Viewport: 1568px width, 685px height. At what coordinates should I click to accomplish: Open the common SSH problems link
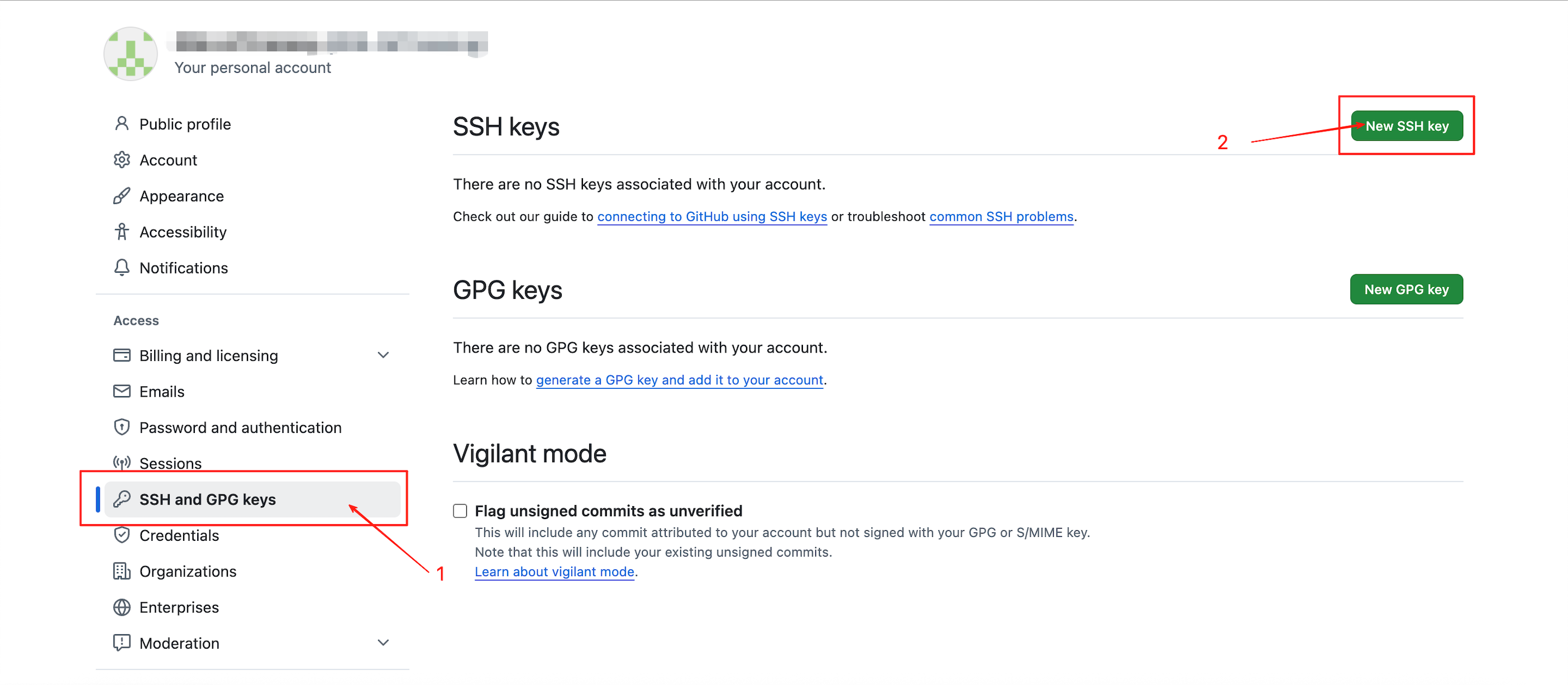tap(1001, 216)
